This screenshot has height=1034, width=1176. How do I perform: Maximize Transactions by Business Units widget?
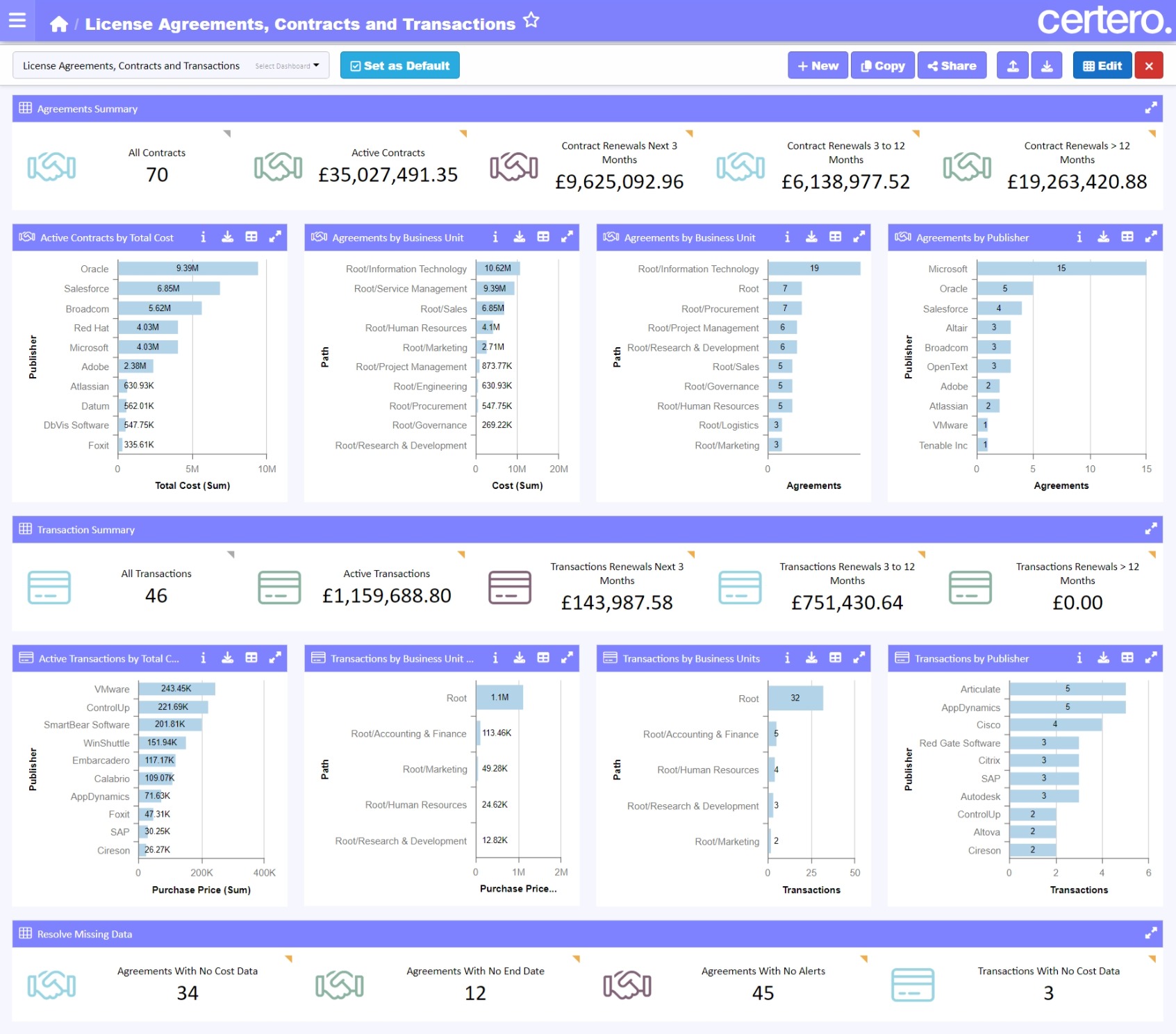pyautogui.click(x=859, y=658)
